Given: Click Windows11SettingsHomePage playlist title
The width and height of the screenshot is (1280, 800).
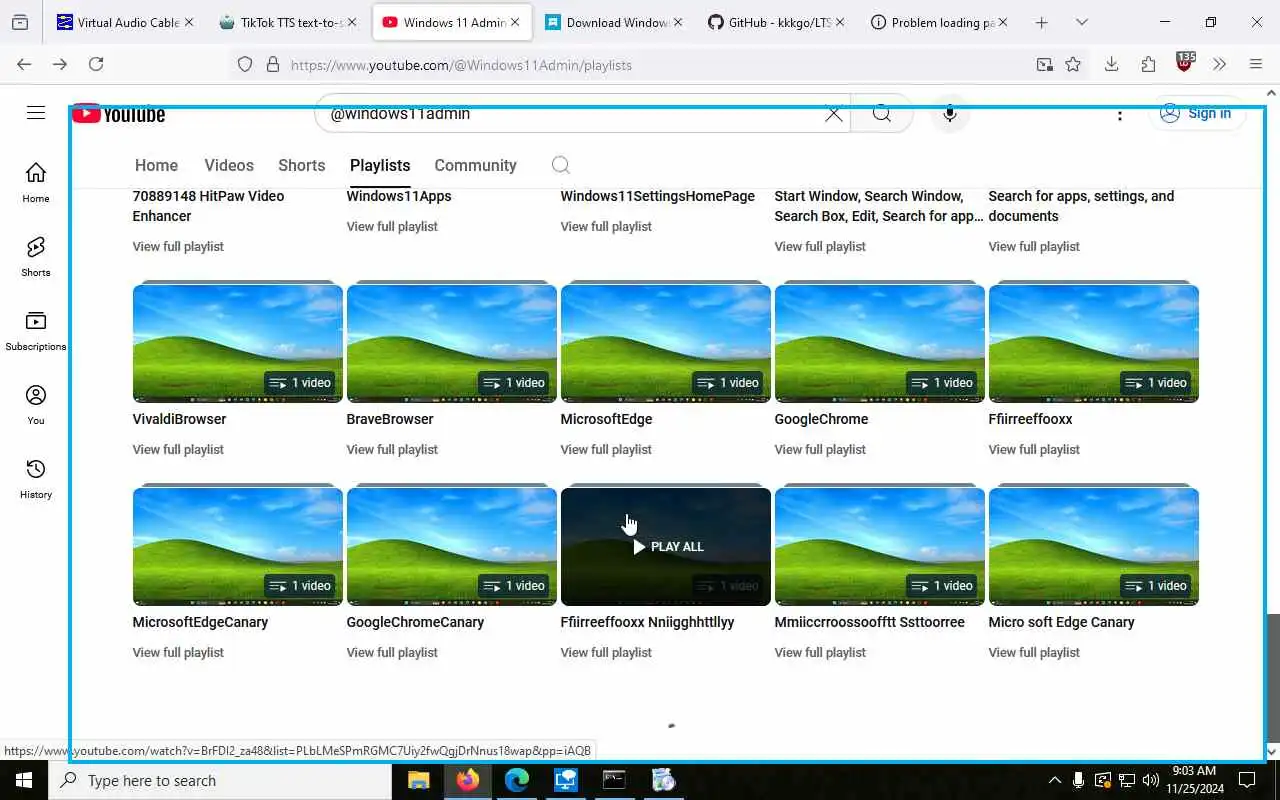Looking at the screenshot, I should [x=657, y=196].
